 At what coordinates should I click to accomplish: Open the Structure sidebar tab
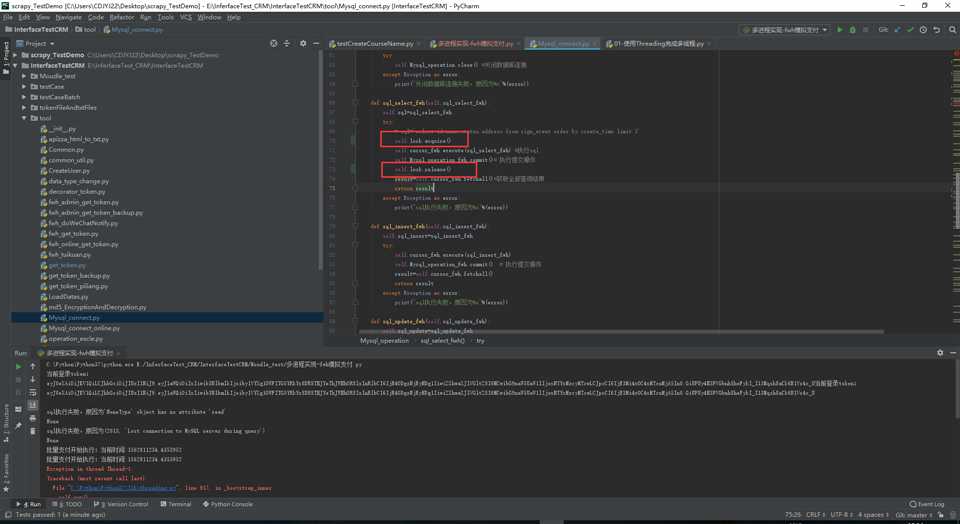click(6, 424)
